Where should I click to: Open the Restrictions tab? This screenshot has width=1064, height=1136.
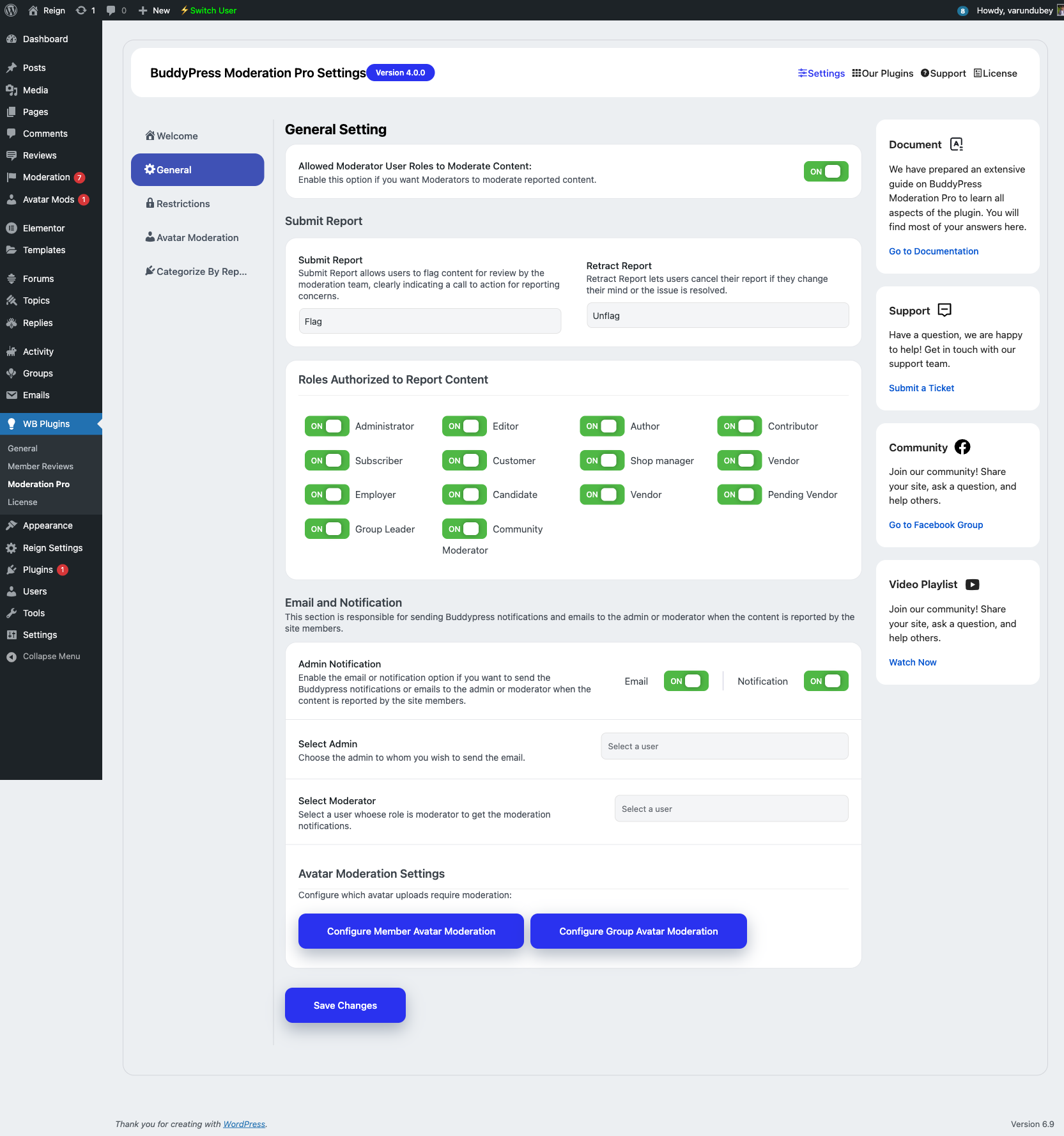197,204
